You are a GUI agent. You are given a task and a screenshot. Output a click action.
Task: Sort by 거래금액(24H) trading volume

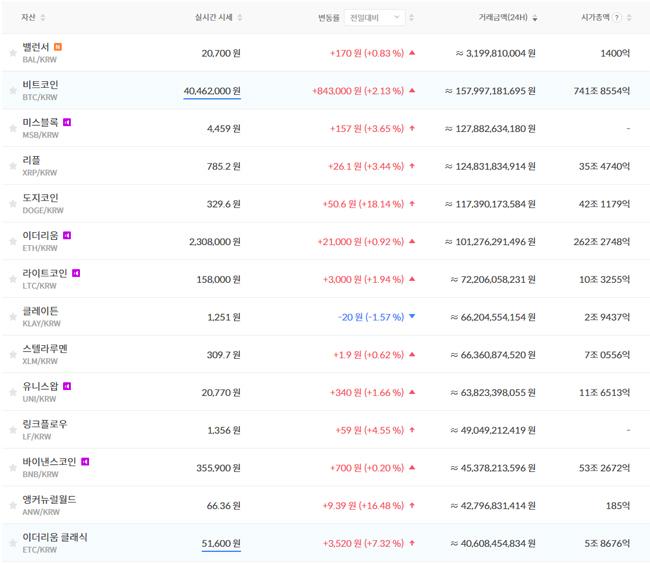507,18
